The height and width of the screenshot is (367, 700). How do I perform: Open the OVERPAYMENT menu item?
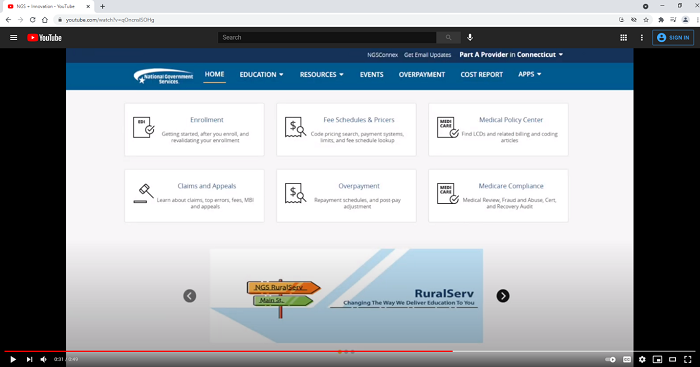tap(422, 75)
